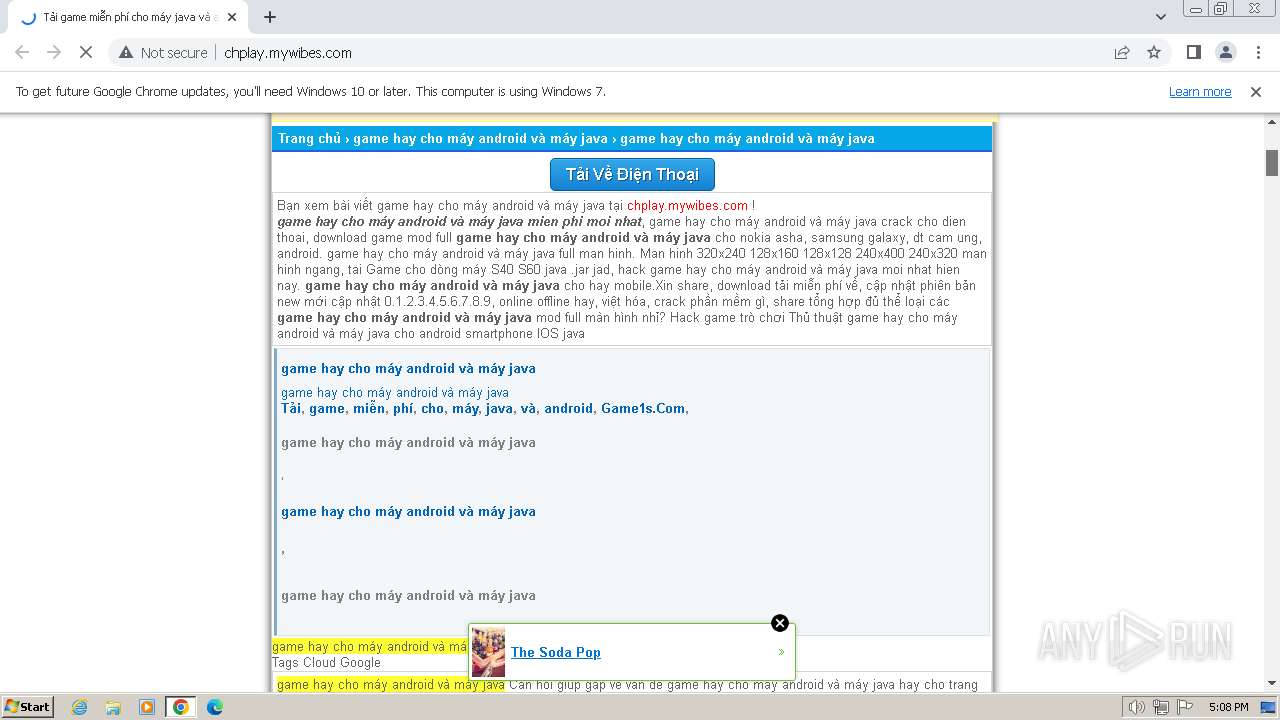The height and width of the screenshot is (720, 1280).
Task: Open Game1s.Com tag link
Action: pos(643,408)
